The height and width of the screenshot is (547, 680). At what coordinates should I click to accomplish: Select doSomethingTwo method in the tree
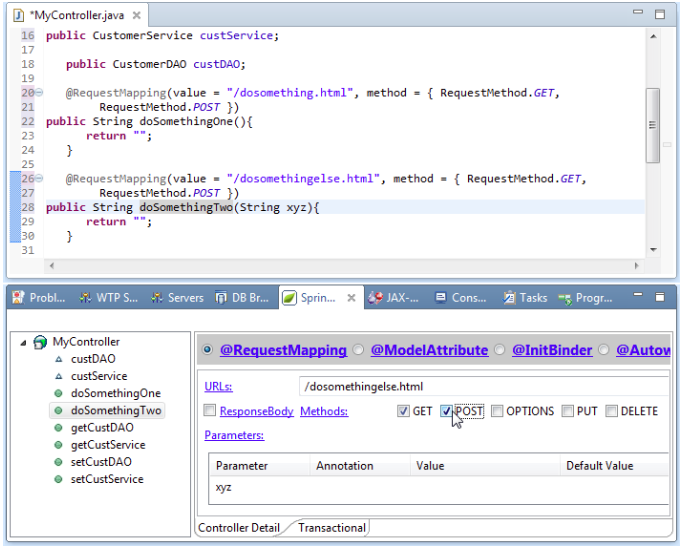[116, 410]
